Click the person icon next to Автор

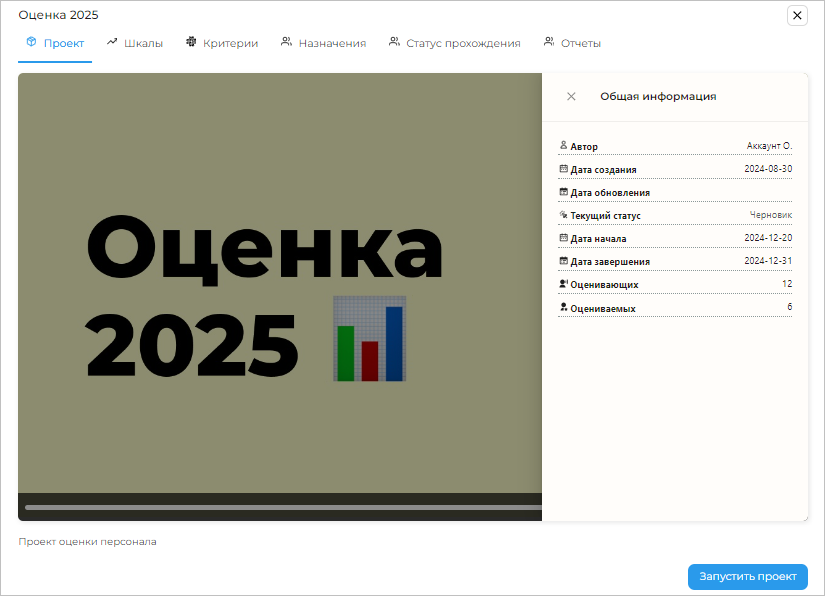point(563,146)
